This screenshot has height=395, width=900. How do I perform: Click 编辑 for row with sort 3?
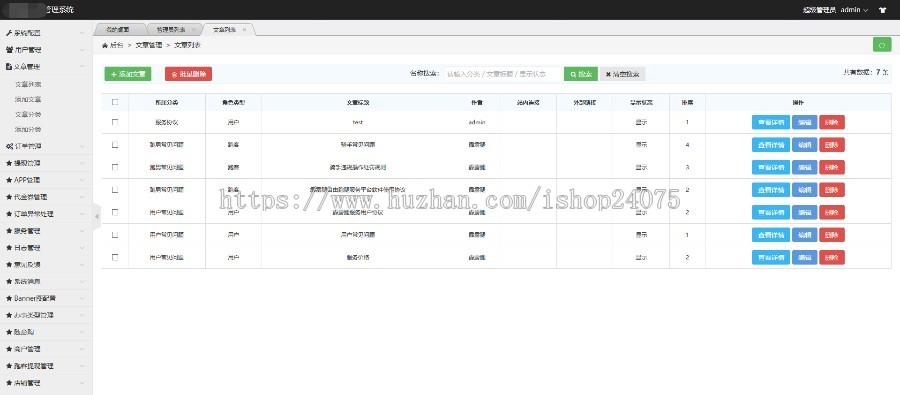click(x=805, y=167)
